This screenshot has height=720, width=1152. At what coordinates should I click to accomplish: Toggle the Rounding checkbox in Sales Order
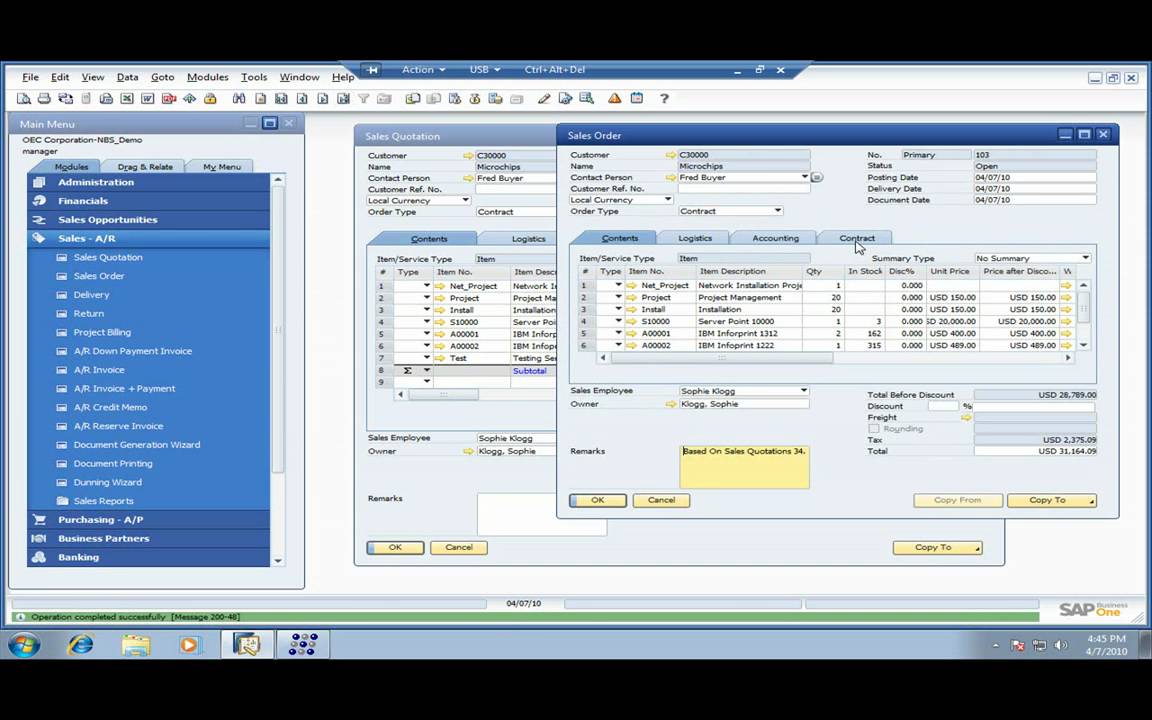(874, 428)
